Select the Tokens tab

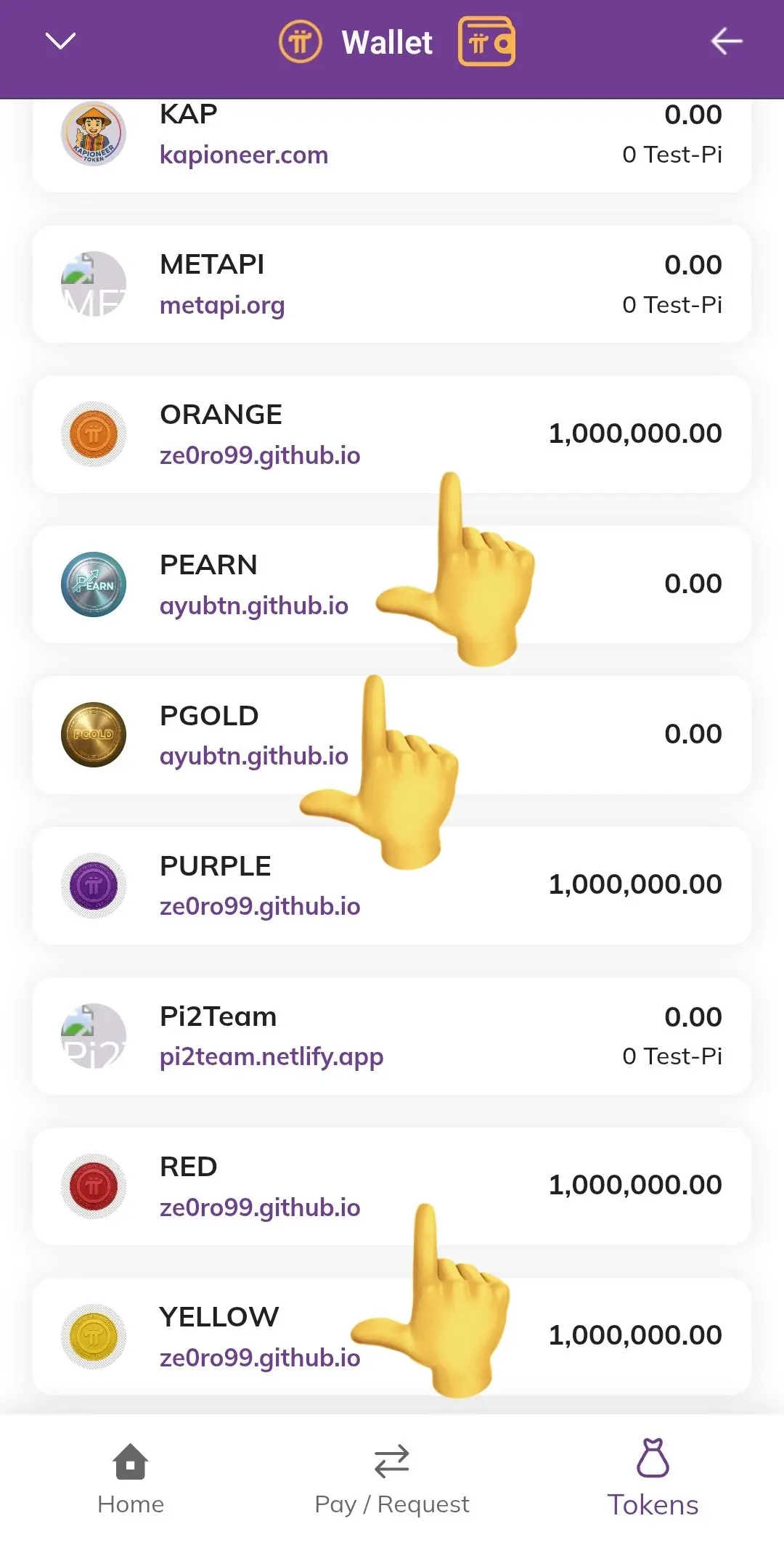[x=653, y=1478]
